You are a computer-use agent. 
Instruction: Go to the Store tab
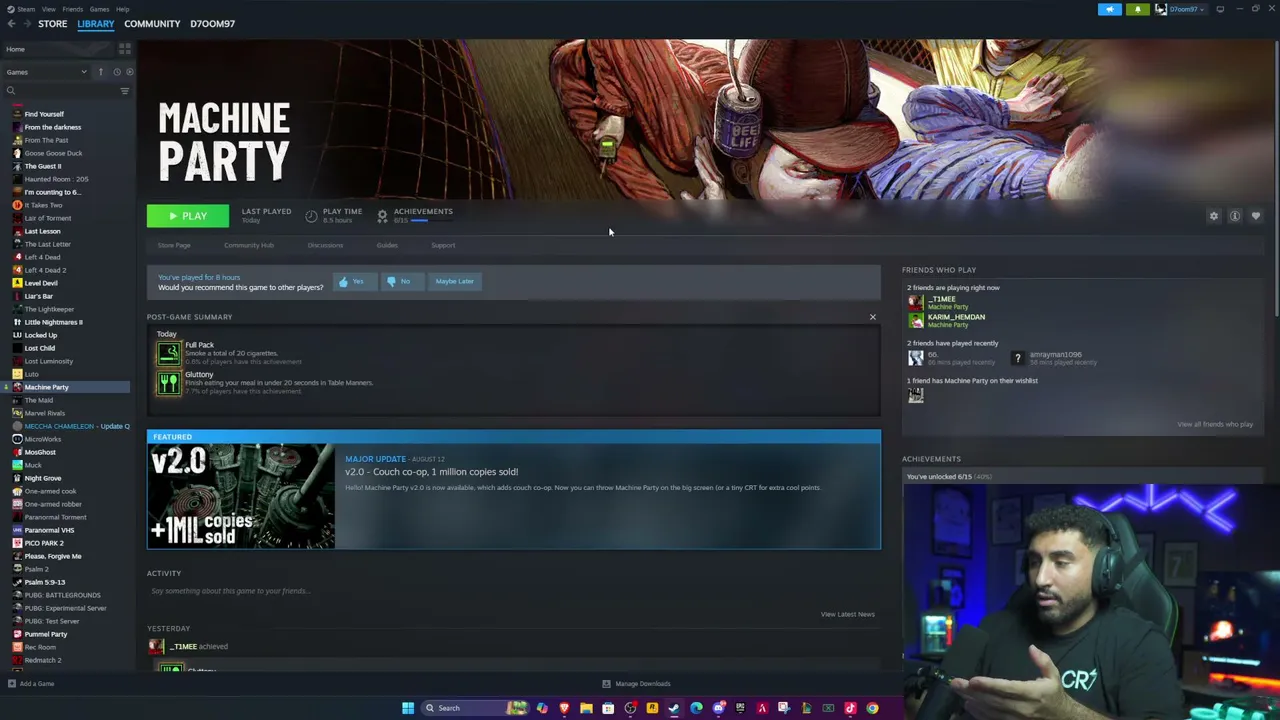(53, 24)
